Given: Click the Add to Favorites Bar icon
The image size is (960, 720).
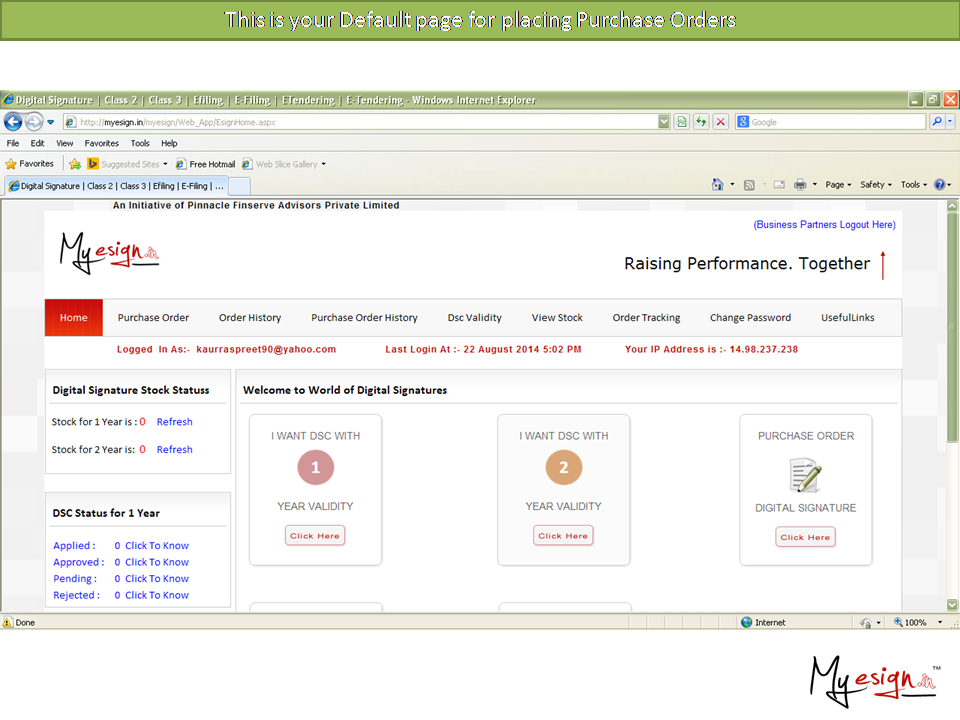Looking at the screenshot, I should click(x=75, y=164).
